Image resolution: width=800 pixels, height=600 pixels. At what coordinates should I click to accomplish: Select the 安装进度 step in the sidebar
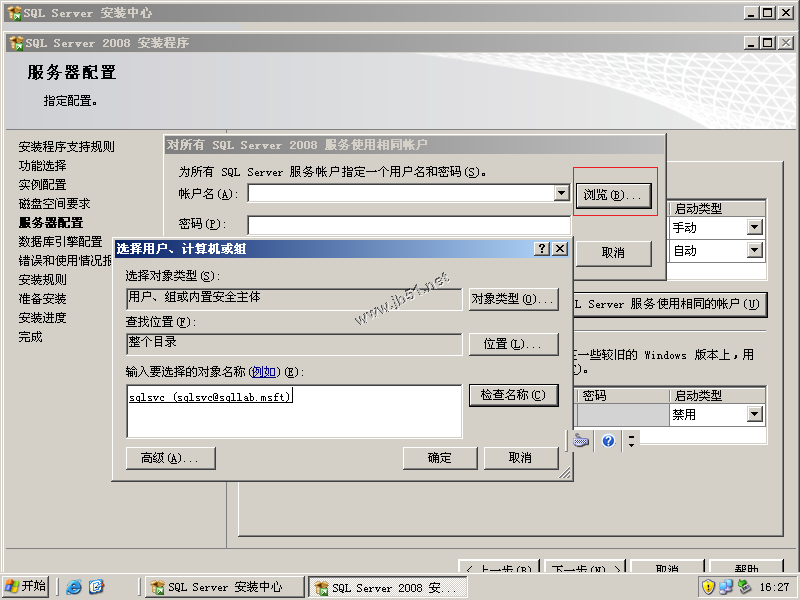[x=42, y=317]
